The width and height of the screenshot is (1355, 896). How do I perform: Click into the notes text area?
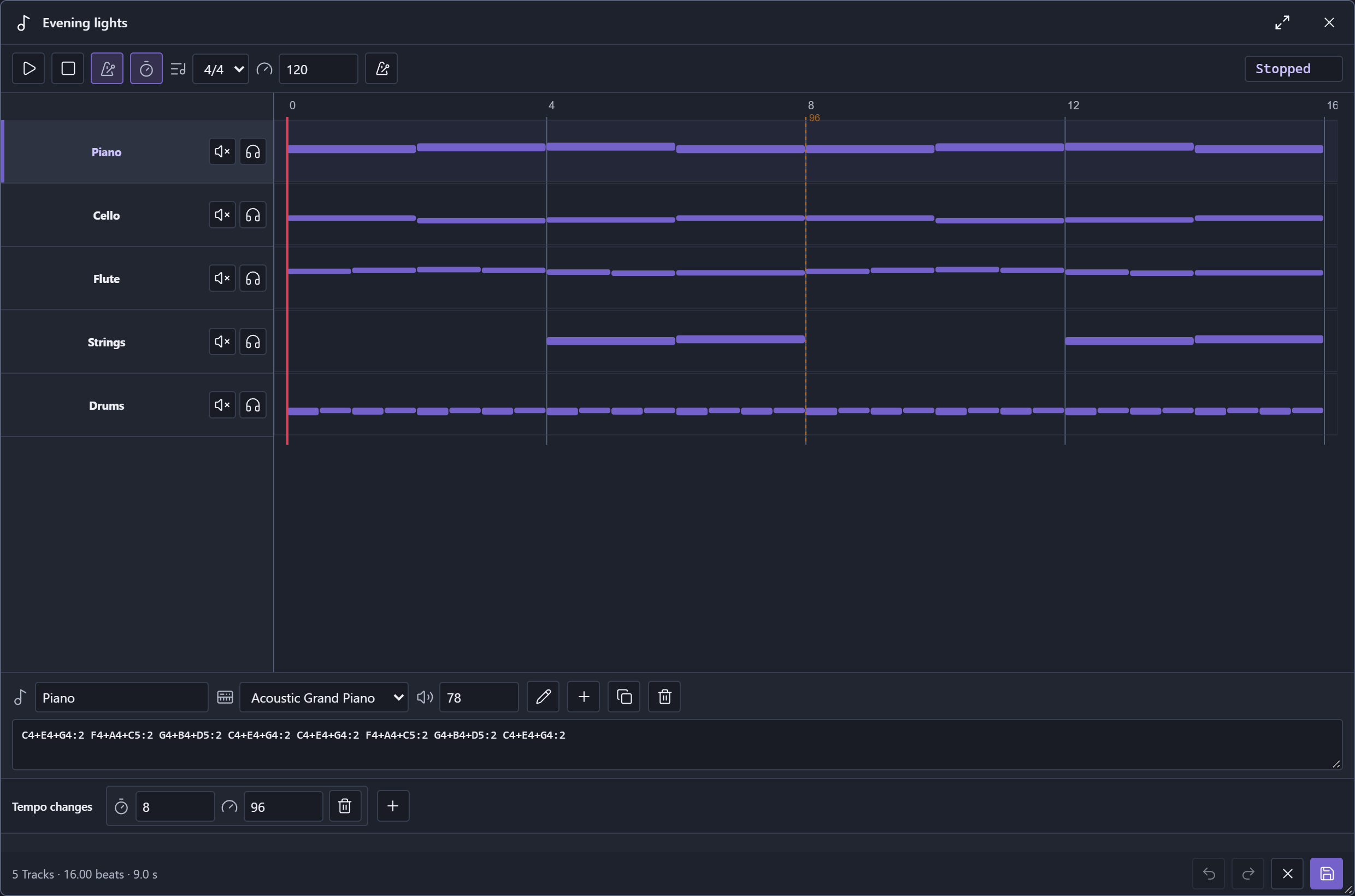click(677, 745)
